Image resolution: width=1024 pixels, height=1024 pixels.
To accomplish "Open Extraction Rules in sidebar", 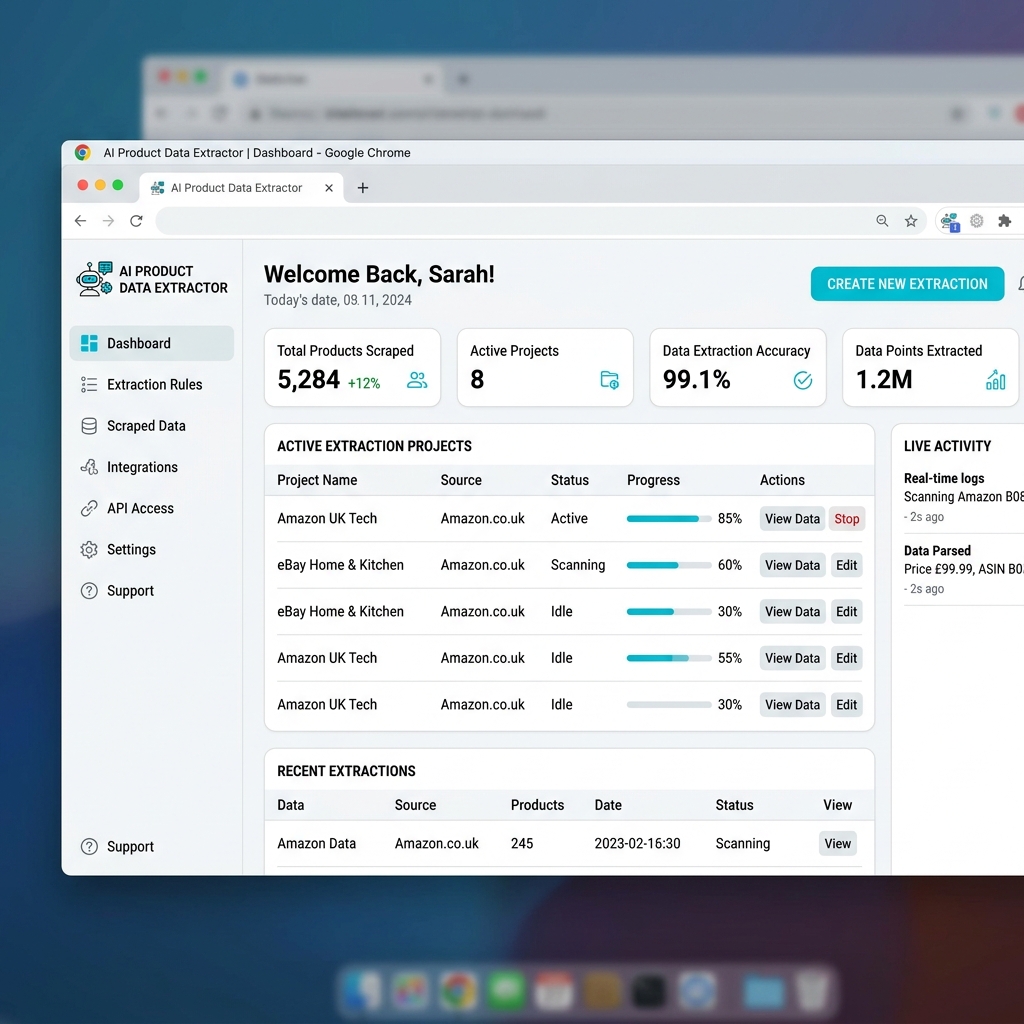I will 152,384.
